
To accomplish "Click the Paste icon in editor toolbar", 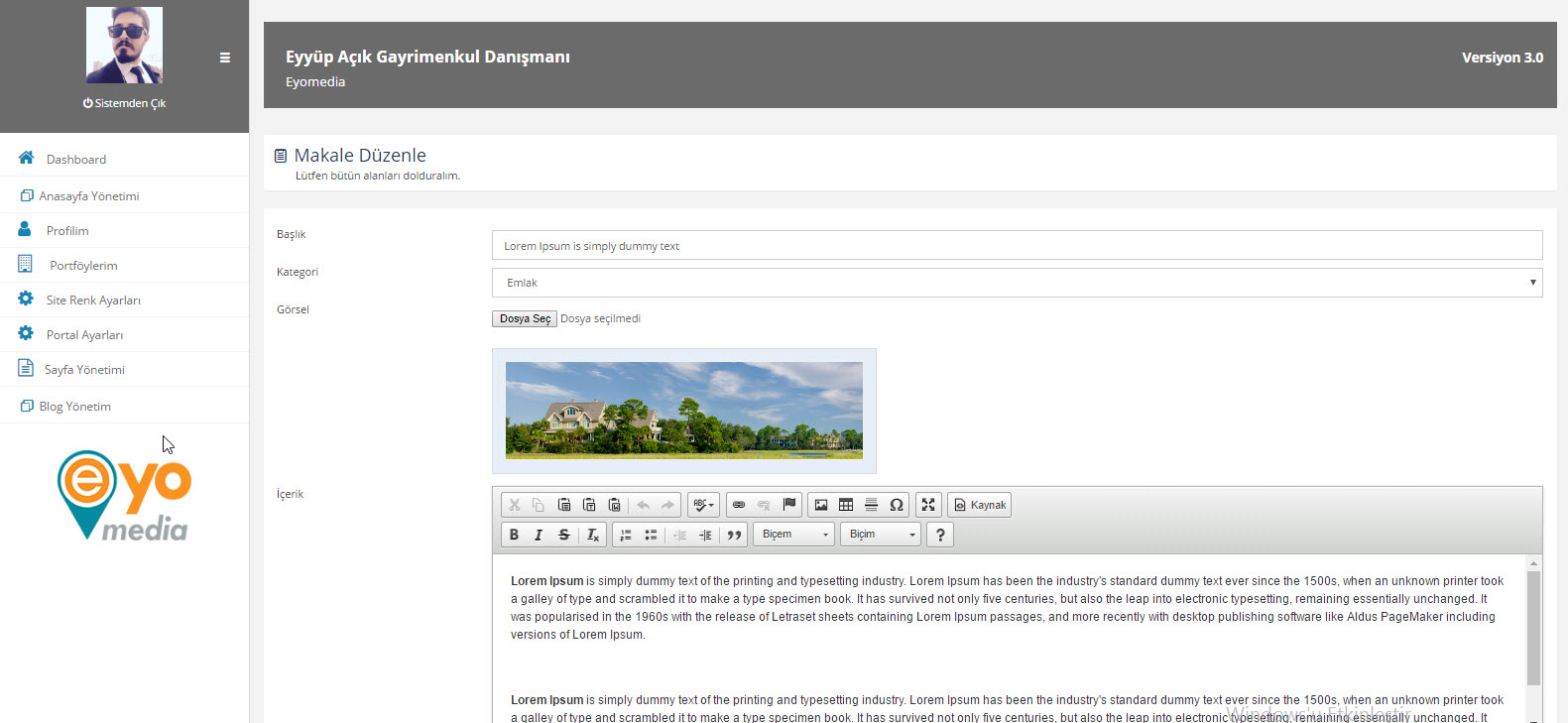I will pos(564,505).
